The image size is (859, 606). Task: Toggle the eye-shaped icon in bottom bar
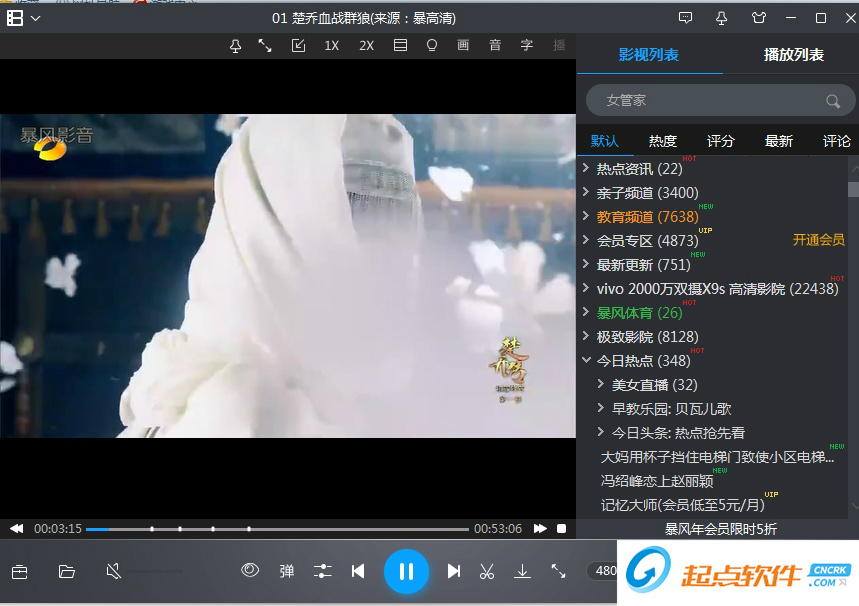[x=250, y=570]
